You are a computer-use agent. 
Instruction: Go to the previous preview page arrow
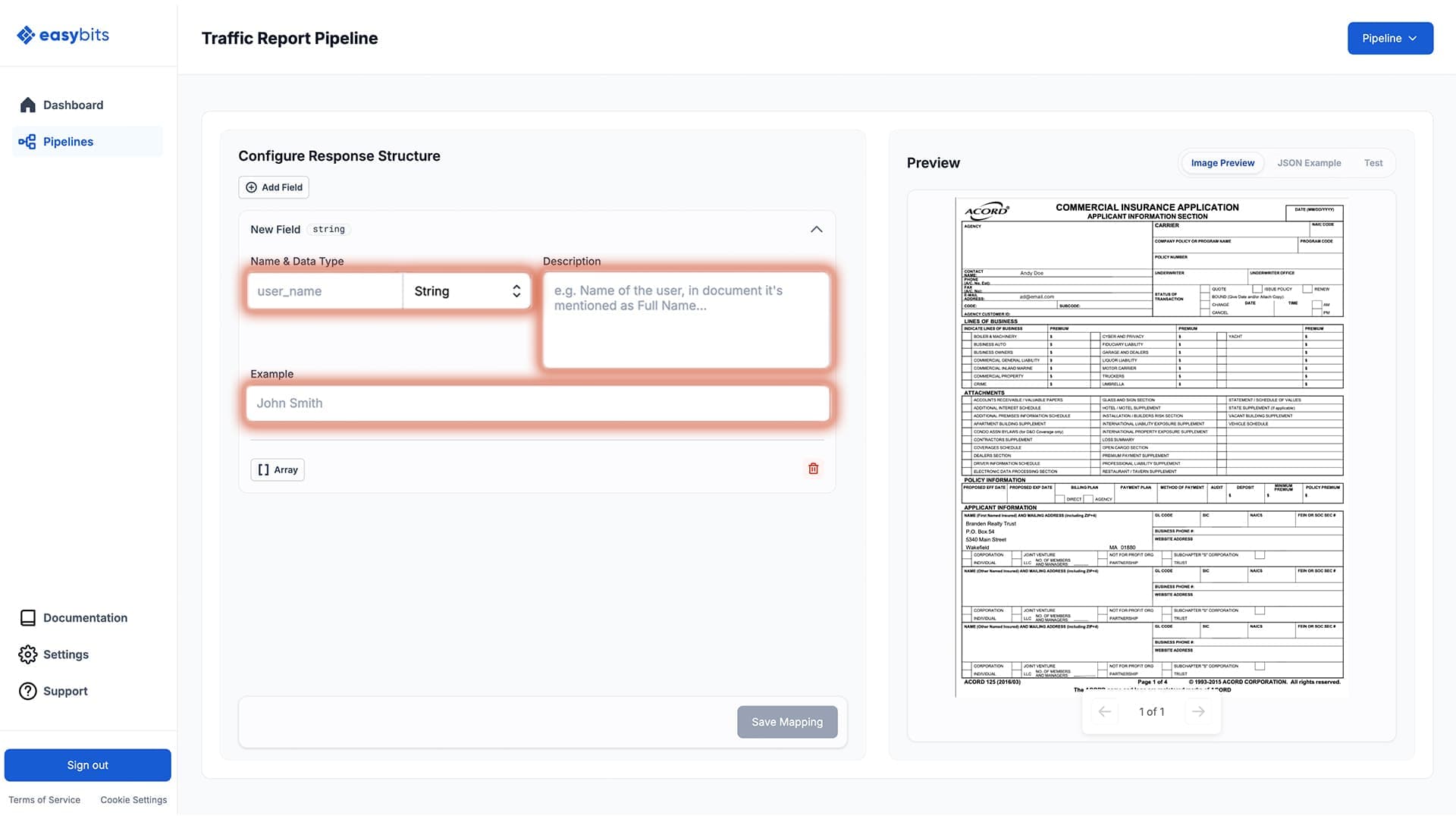pos(1105,711)
